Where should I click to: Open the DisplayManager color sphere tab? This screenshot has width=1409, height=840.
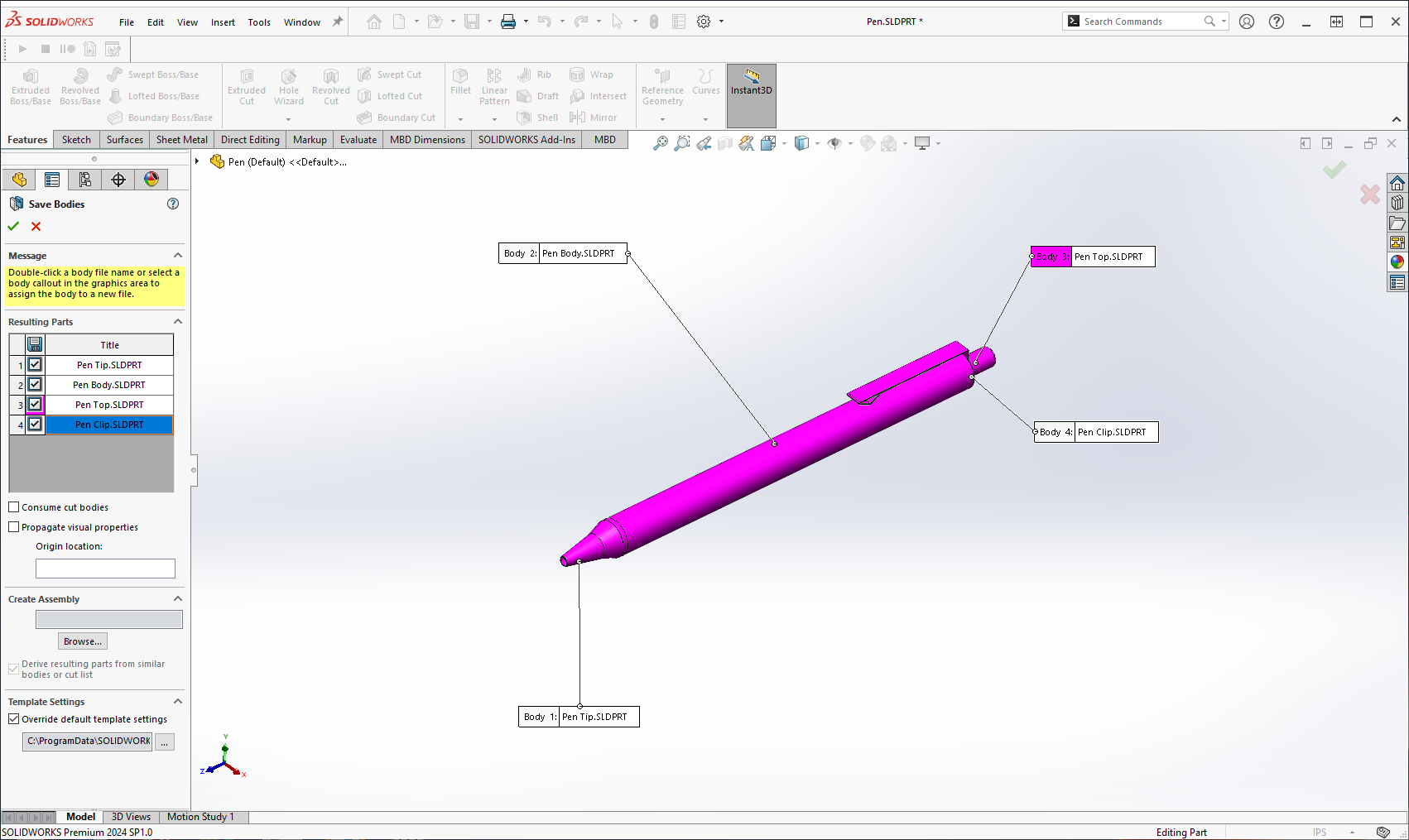click(x=151, y=180)
